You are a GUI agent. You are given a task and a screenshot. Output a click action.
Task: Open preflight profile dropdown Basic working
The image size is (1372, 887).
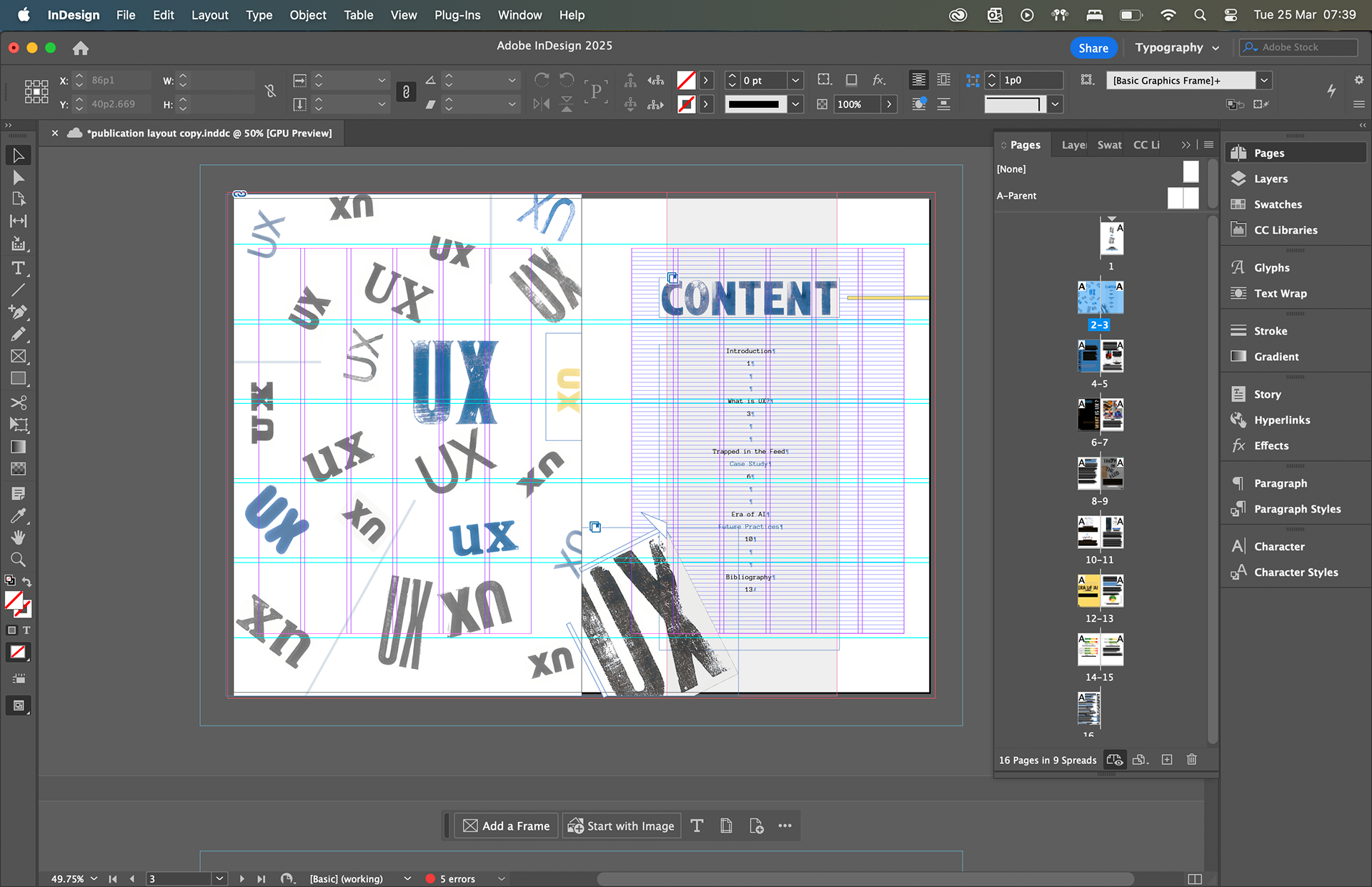407,878
